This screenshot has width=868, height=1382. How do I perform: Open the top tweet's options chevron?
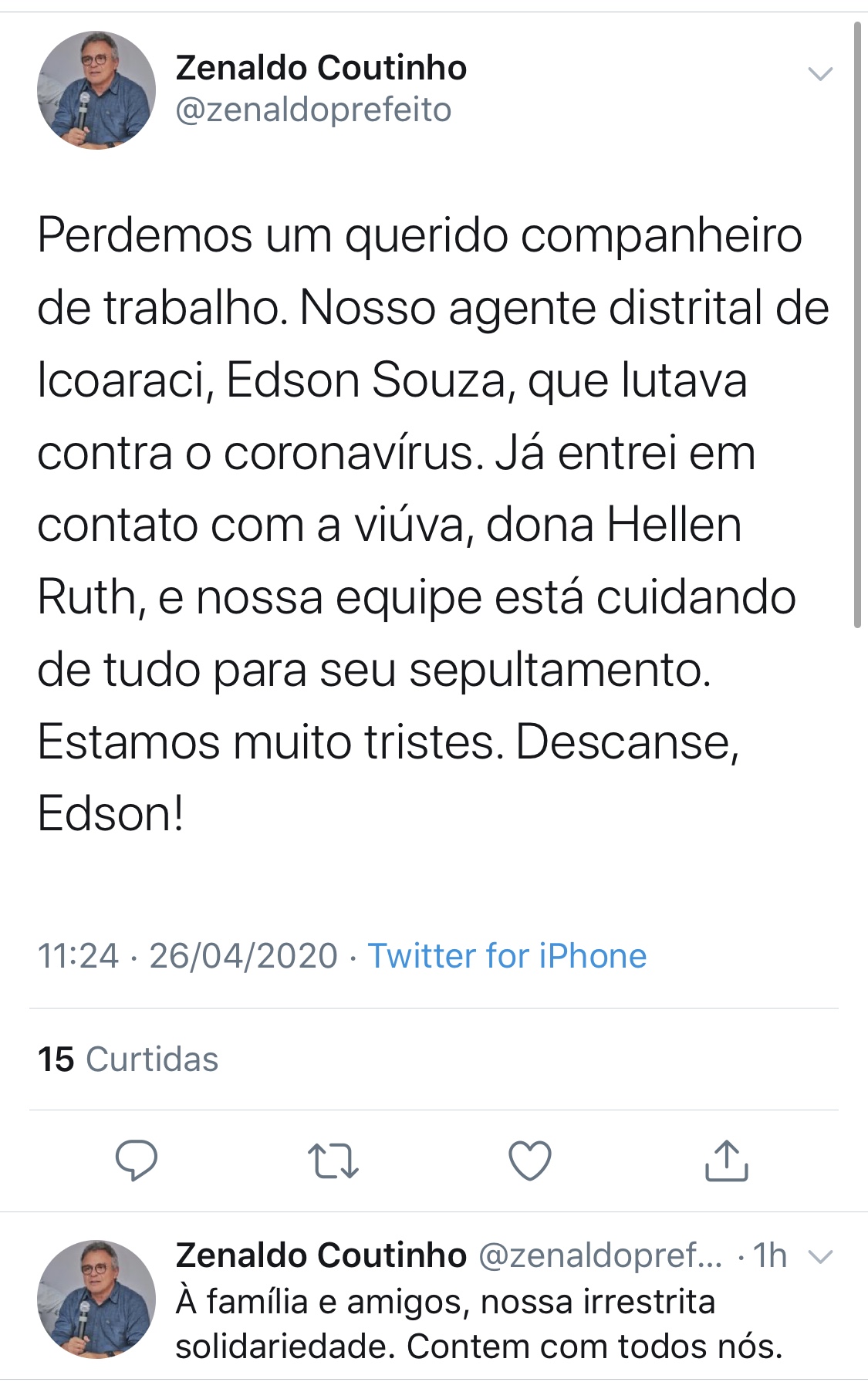click(x=819, y=74)
